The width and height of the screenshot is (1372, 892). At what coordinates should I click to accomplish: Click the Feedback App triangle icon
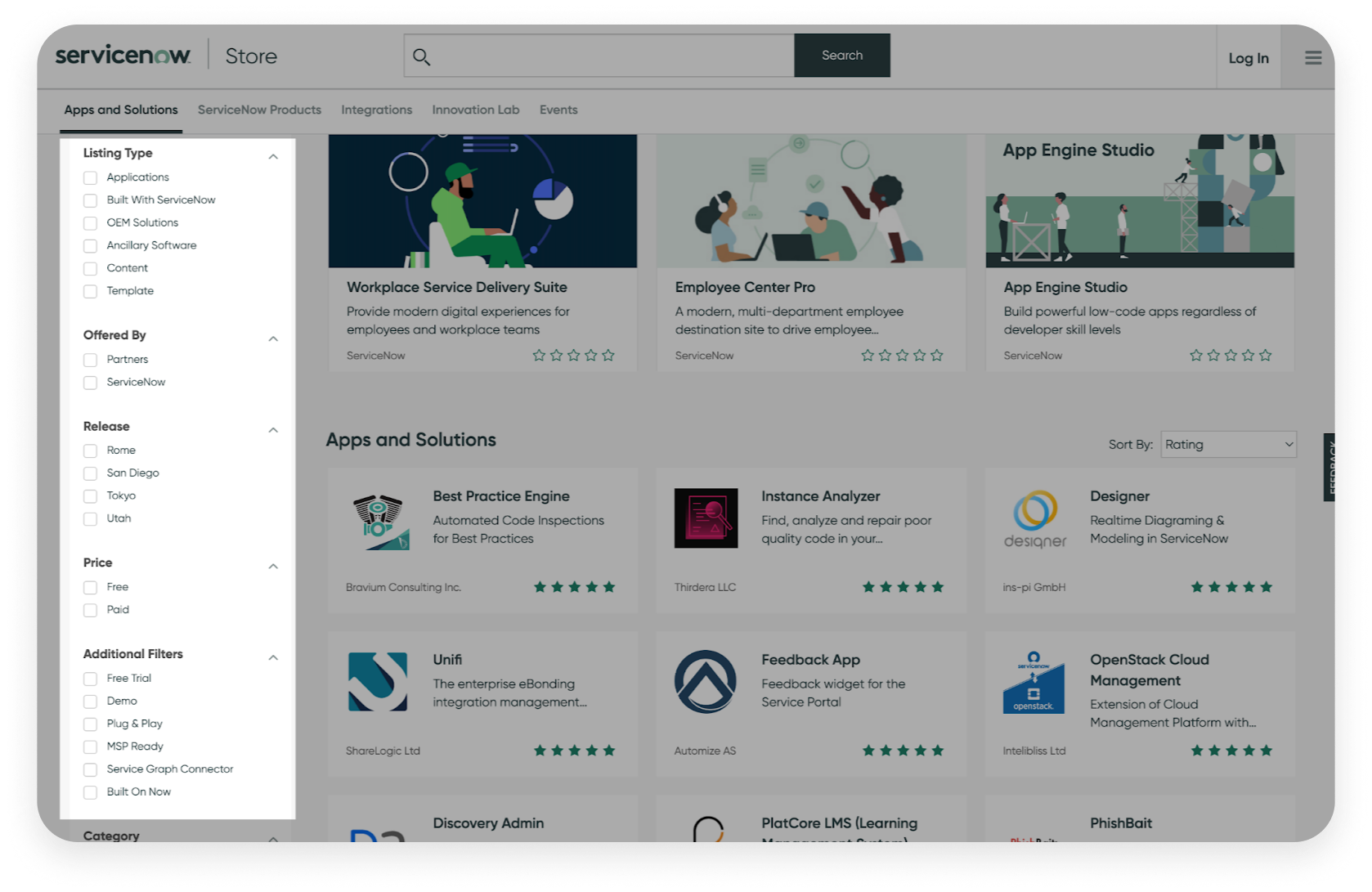[x=706, y=680]
